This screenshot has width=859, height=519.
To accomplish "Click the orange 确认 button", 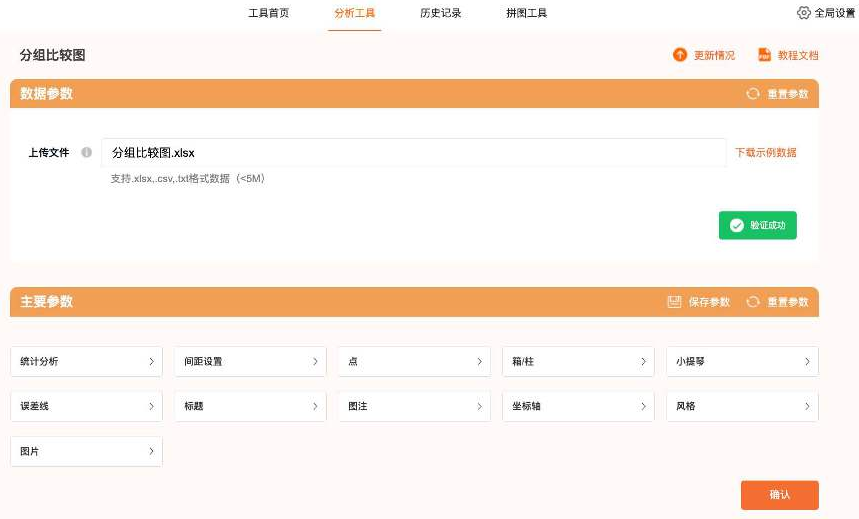I will [780, 495].
